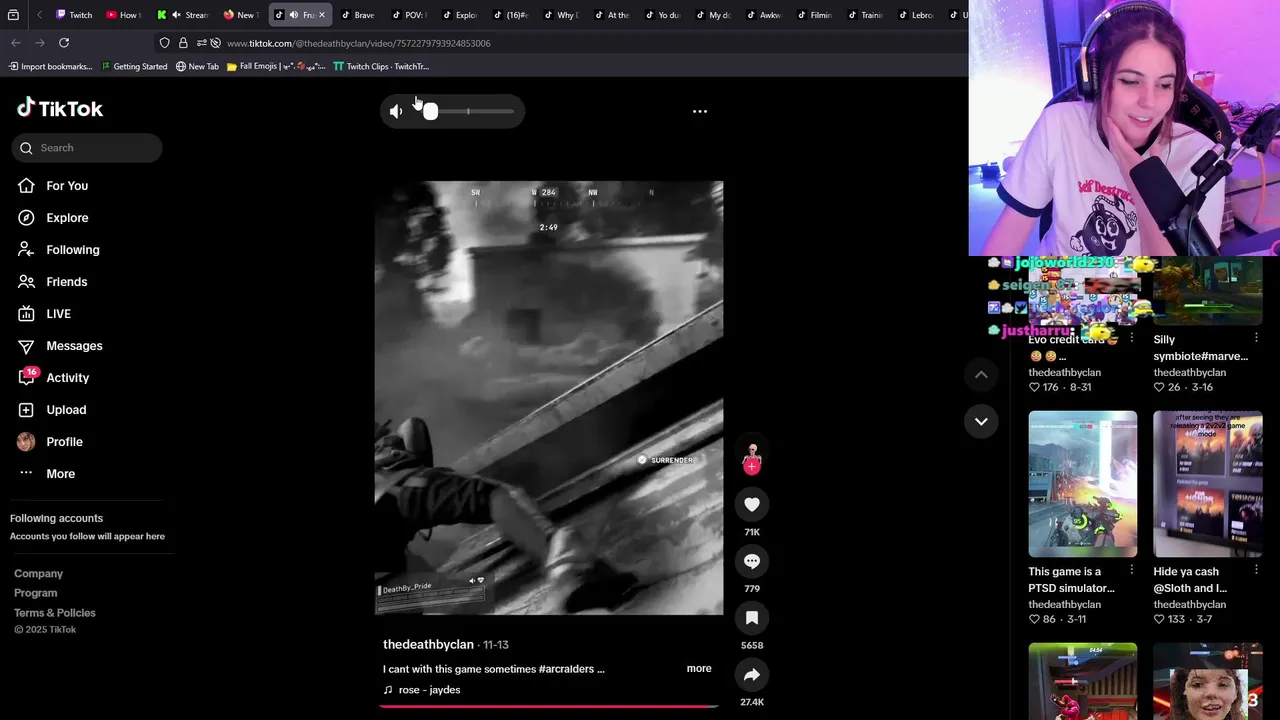Mute the active tab's speaker icon
1280x720 pixels.
pyautogui.click(x=294, y=15)
